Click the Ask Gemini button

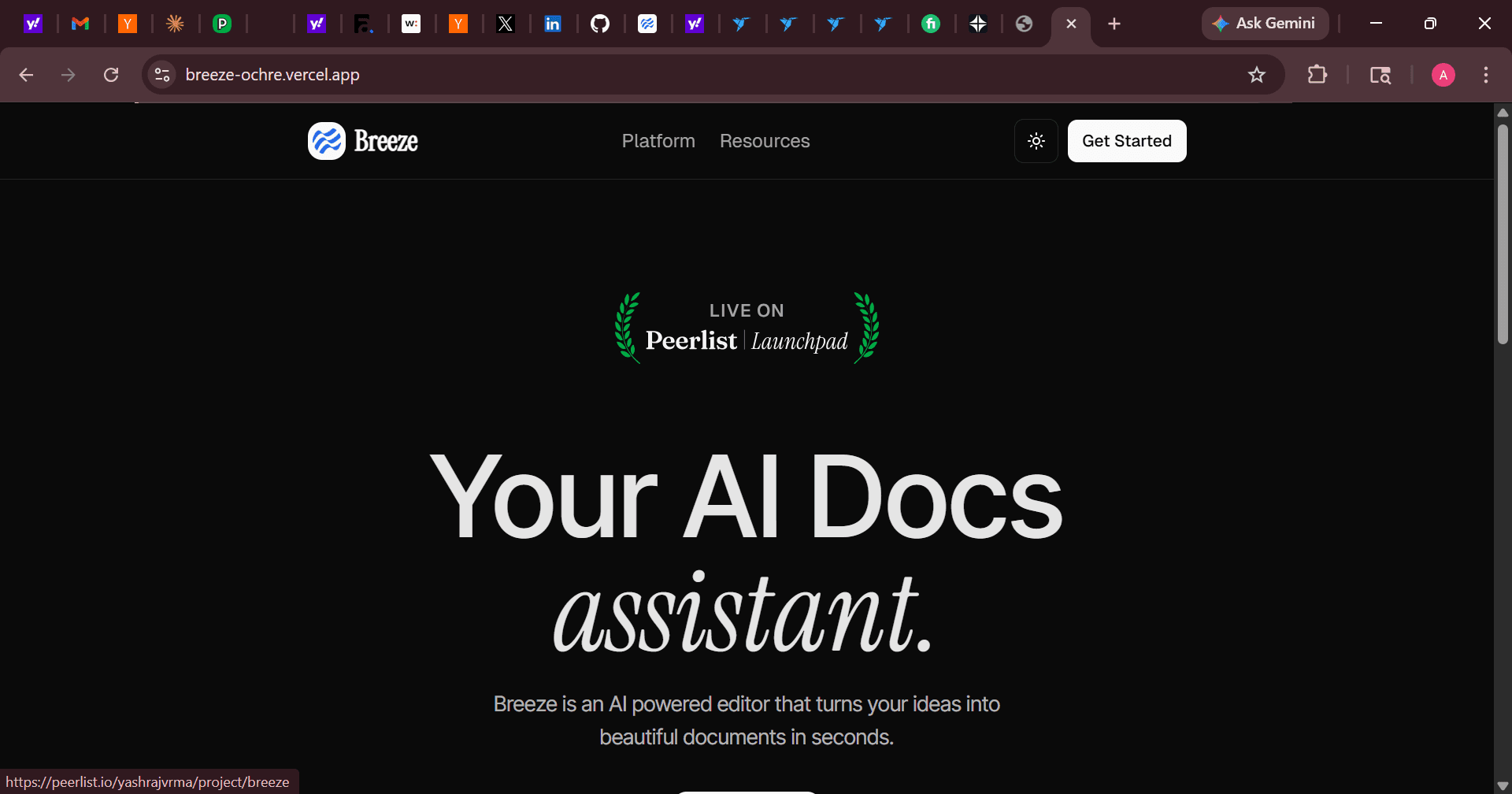tap(1265, 24)
